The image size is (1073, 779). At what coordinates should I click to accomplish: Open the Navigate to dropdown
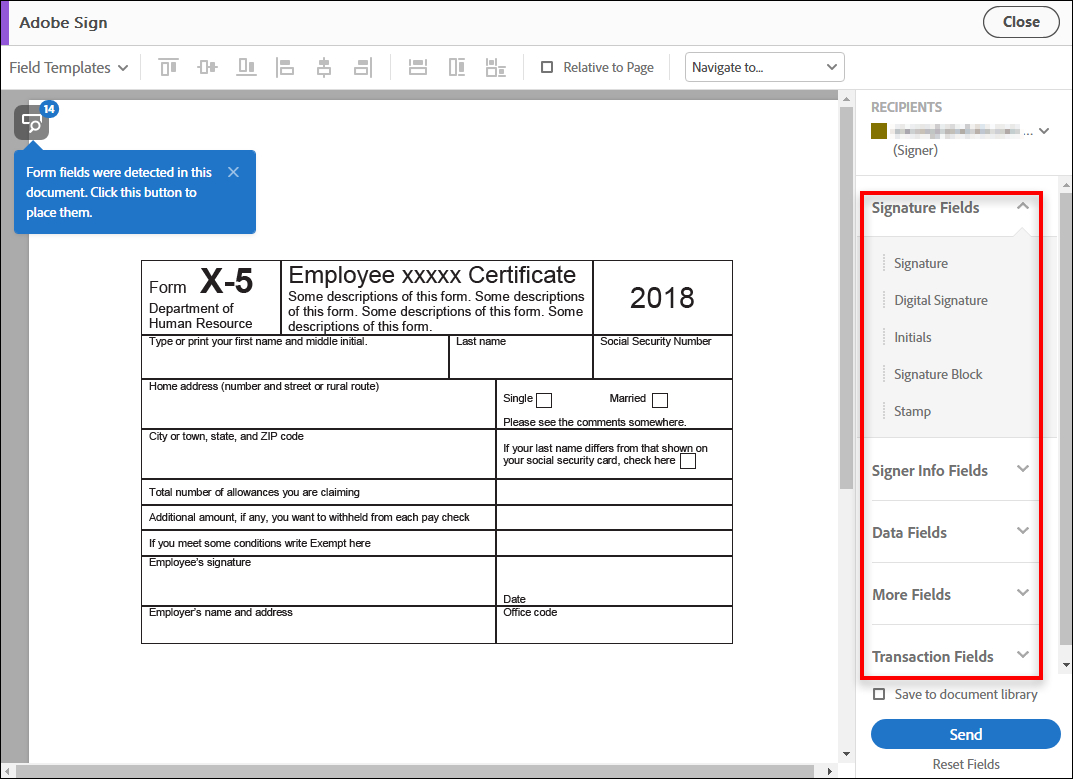(x=764, y=67)
